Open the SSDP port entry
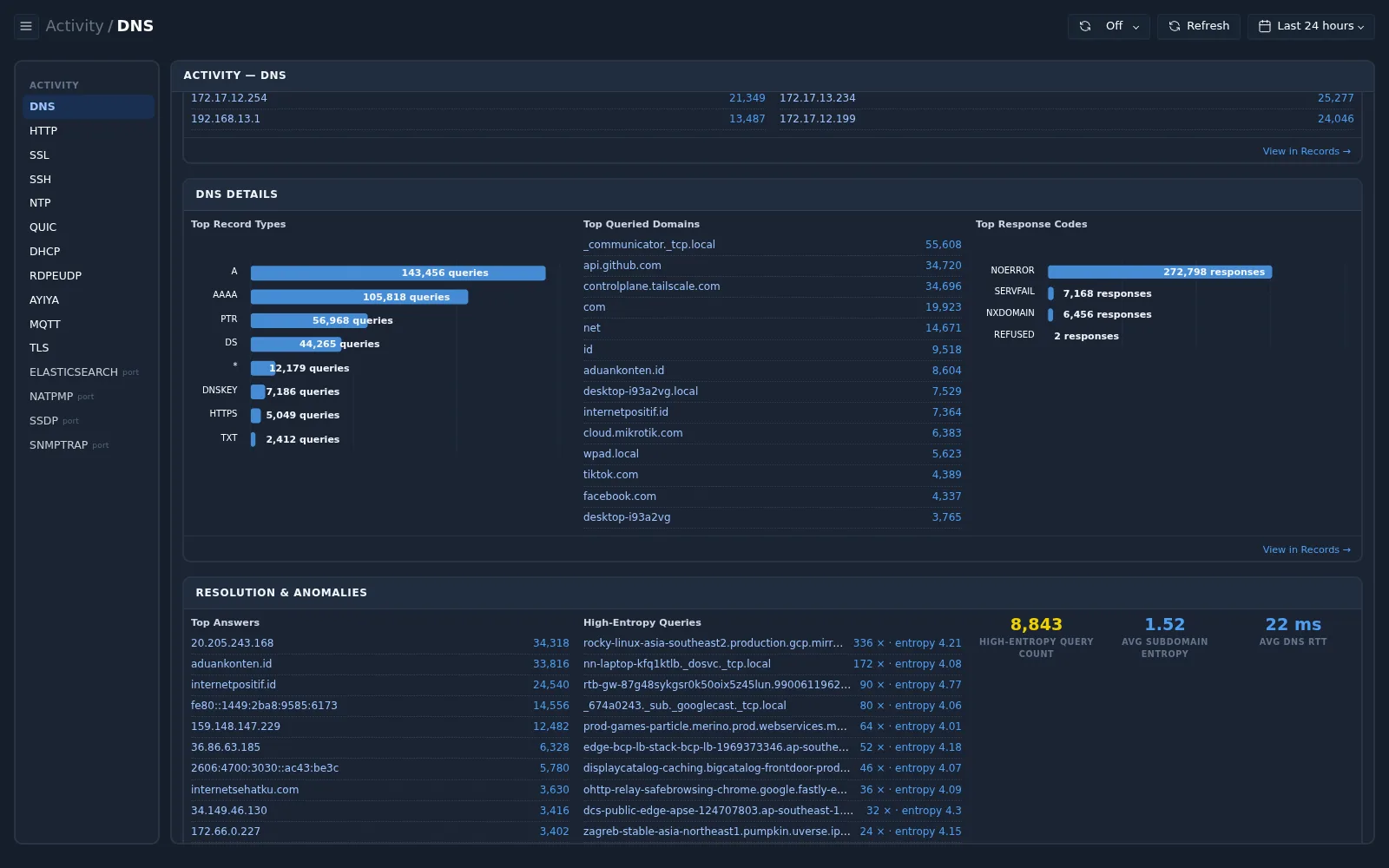Image resolution: width=1389 pixels, height=868 pixels. point(89,421)
